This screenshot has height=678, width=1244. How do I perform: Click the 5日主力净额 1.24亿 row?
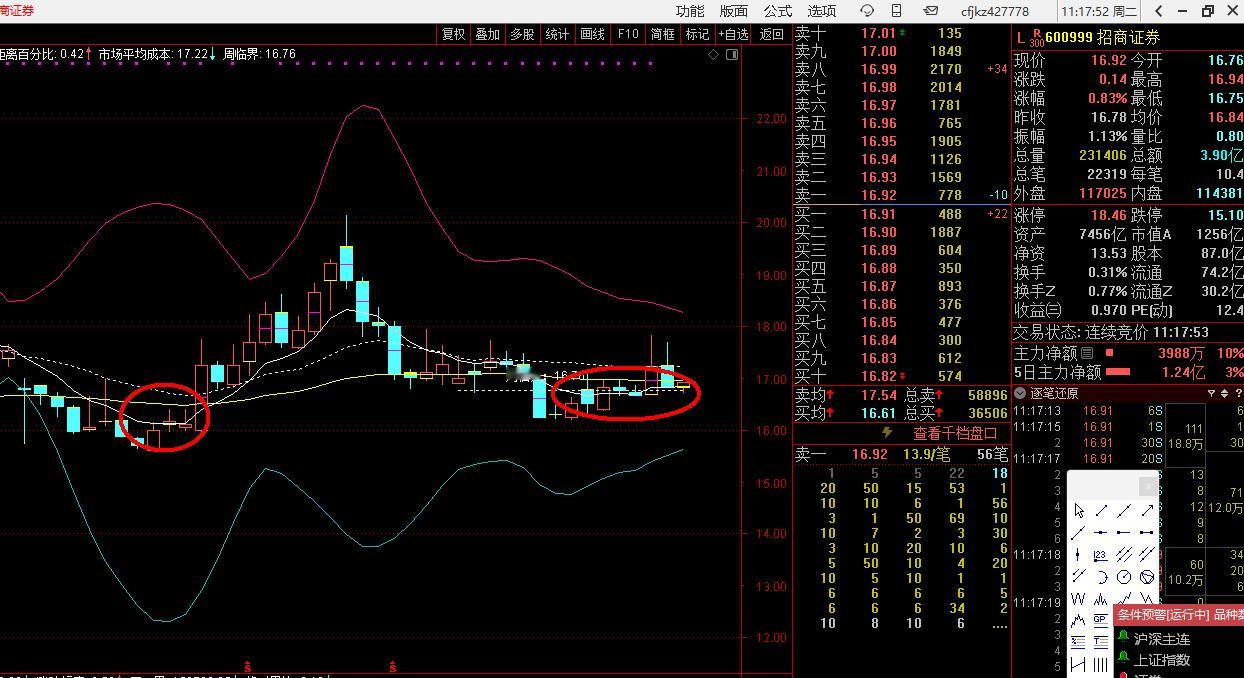point(1128,372)
